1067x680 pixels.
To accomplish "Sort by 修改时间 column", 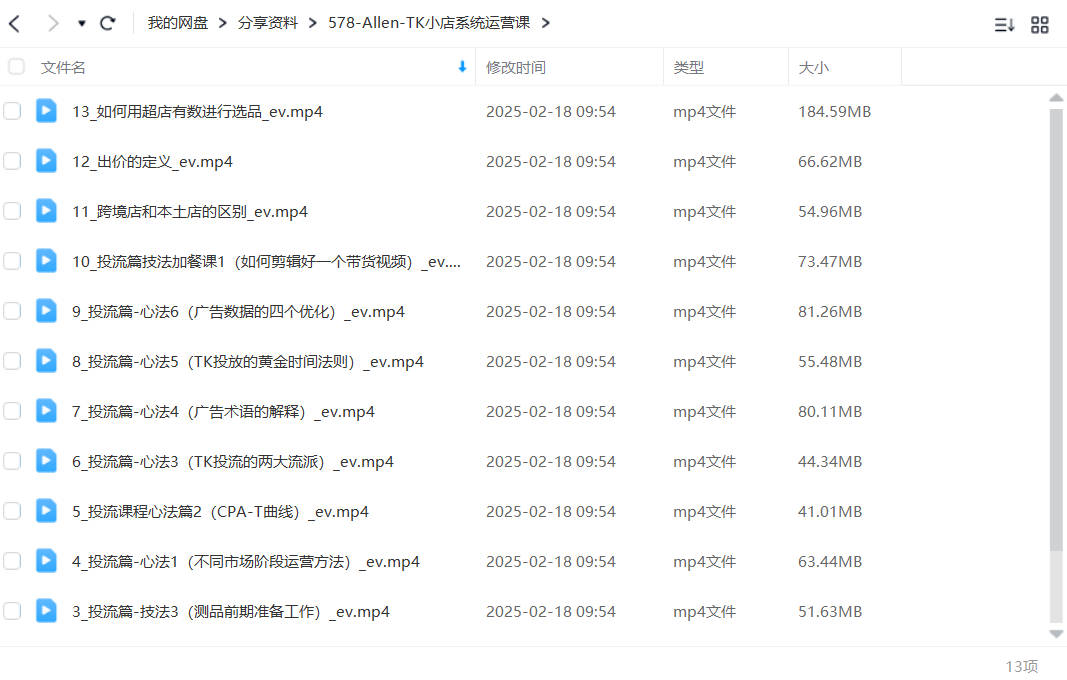I will click(x=516, y=67).
